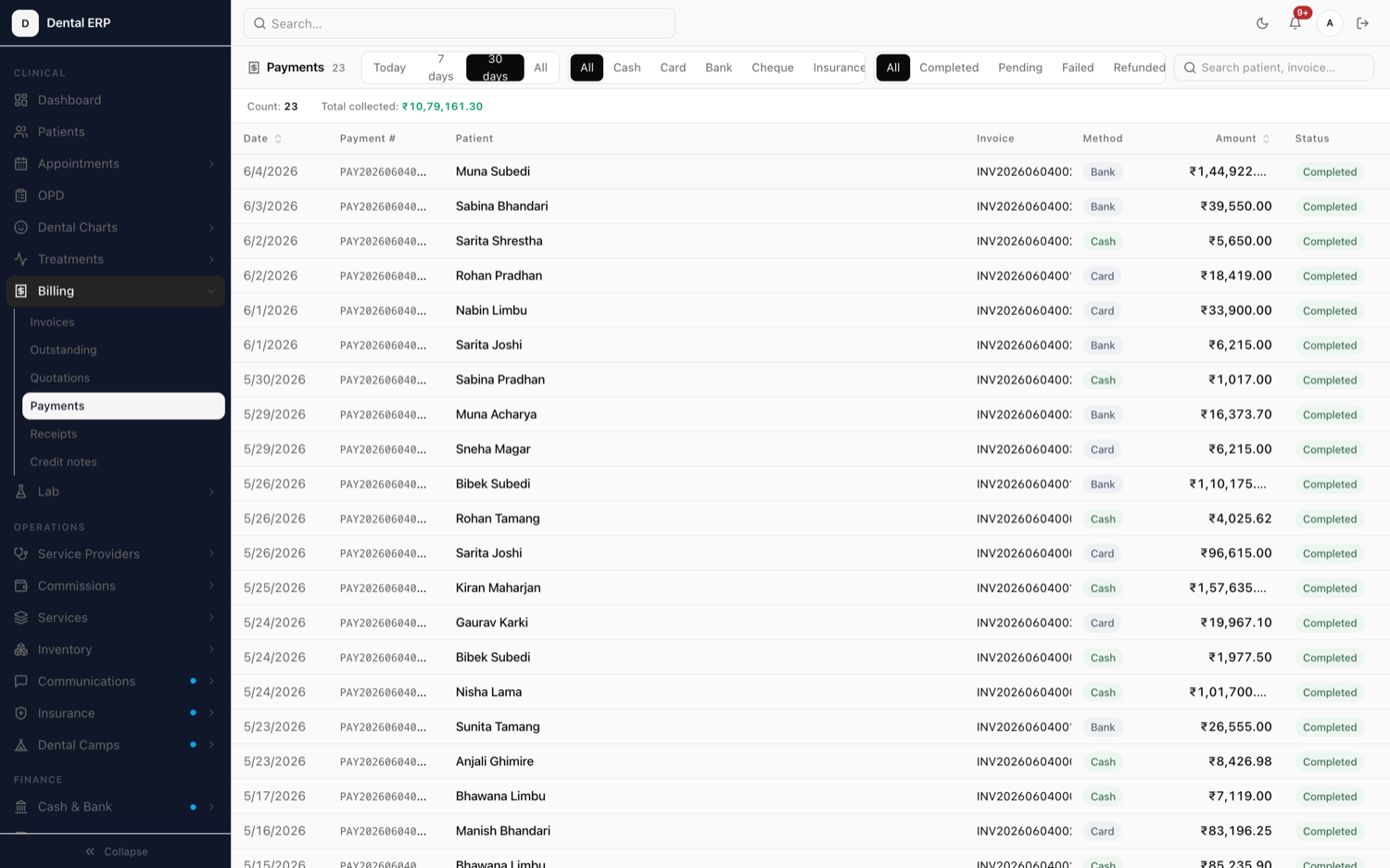The width and height of the screenshot is (1390, 868).
Task: Open the Outstanding submenu item
Action: click(123, 350)
